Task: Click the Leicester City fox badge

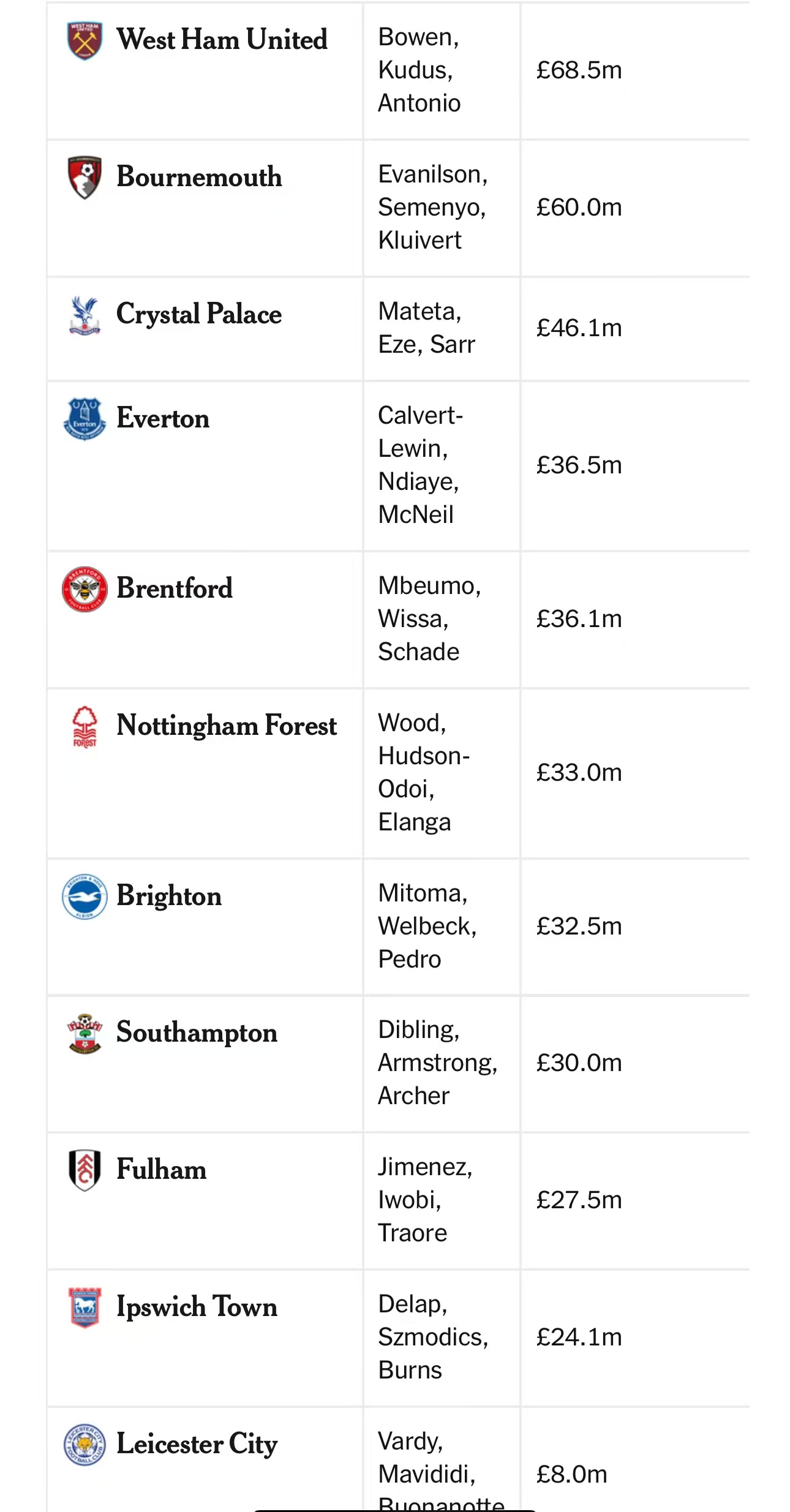Action: pyautogui.click(x=85, y=1445)
